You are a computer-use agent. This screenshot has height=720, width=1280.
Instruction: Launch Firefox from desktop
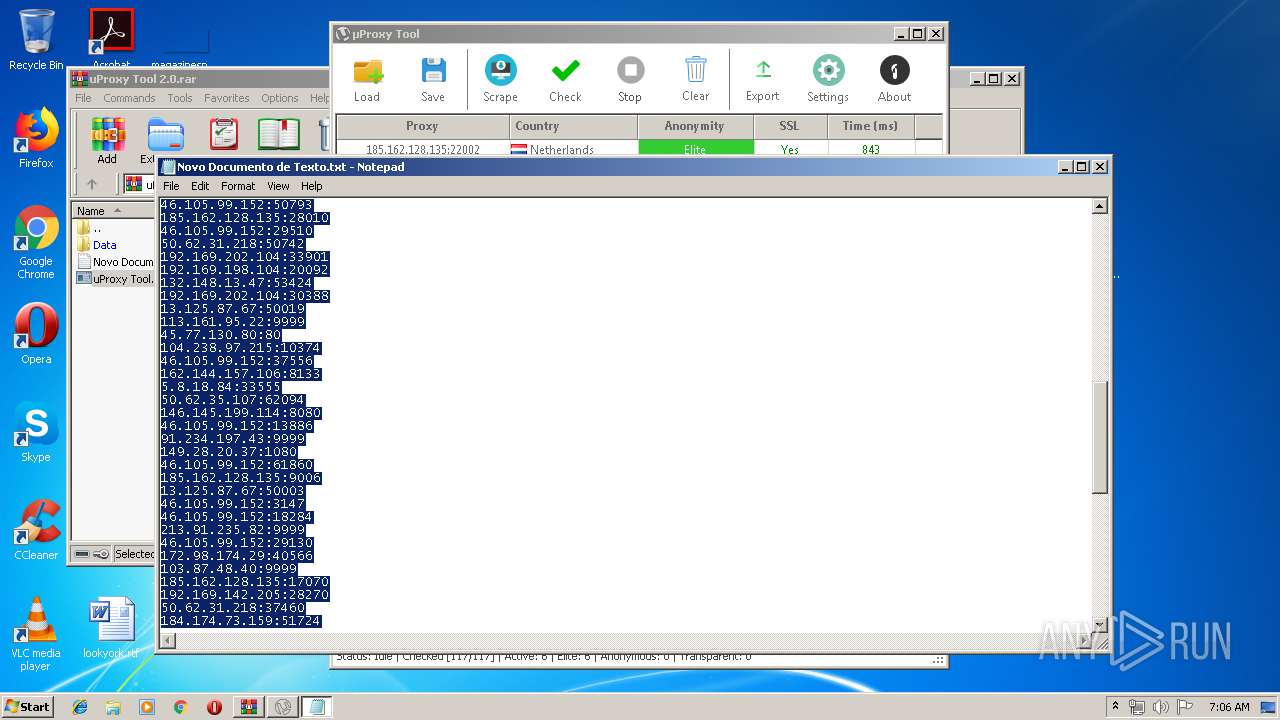pos(36,138)
